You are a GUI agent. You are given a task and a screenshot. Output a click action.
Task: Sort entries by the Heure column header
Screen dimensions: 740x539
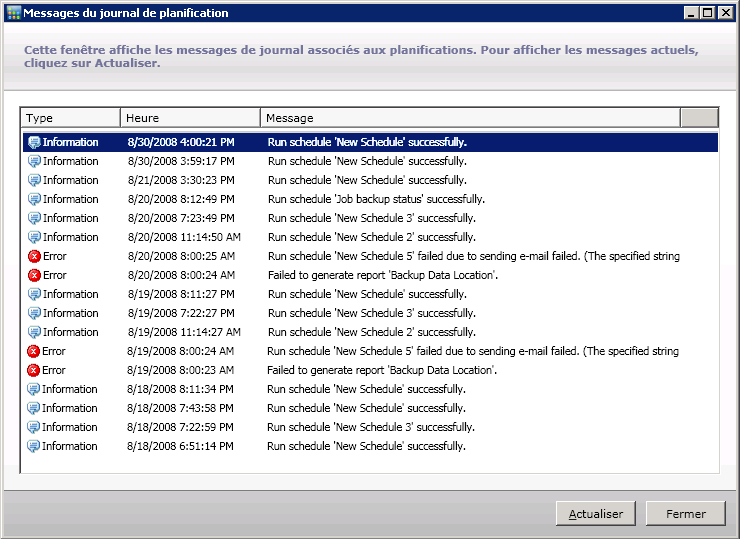pyautogui.click(x=190, y=118)
